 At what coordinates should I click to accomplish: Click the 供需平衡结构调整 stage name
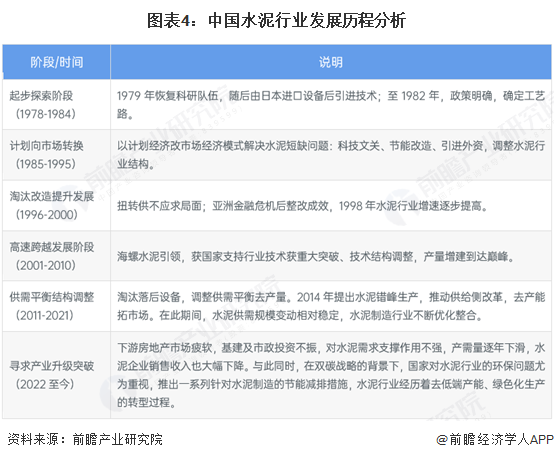point(52,297)
